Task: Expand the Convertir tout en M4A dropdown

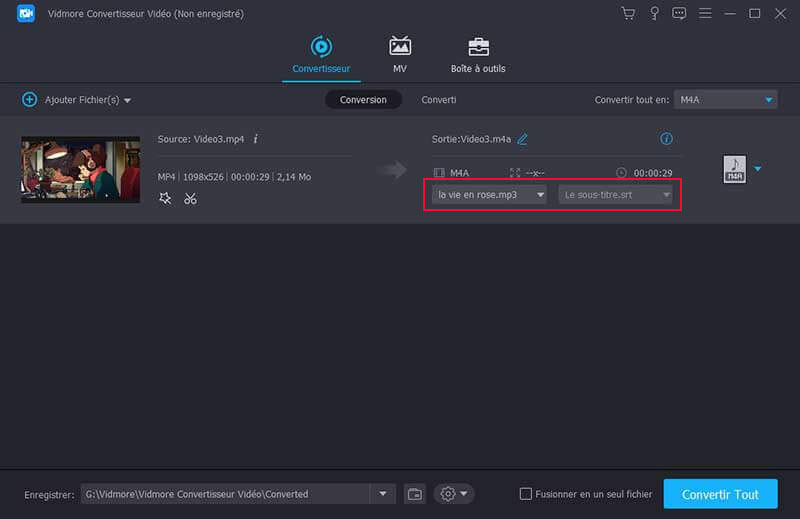Action: coord(725,100)
